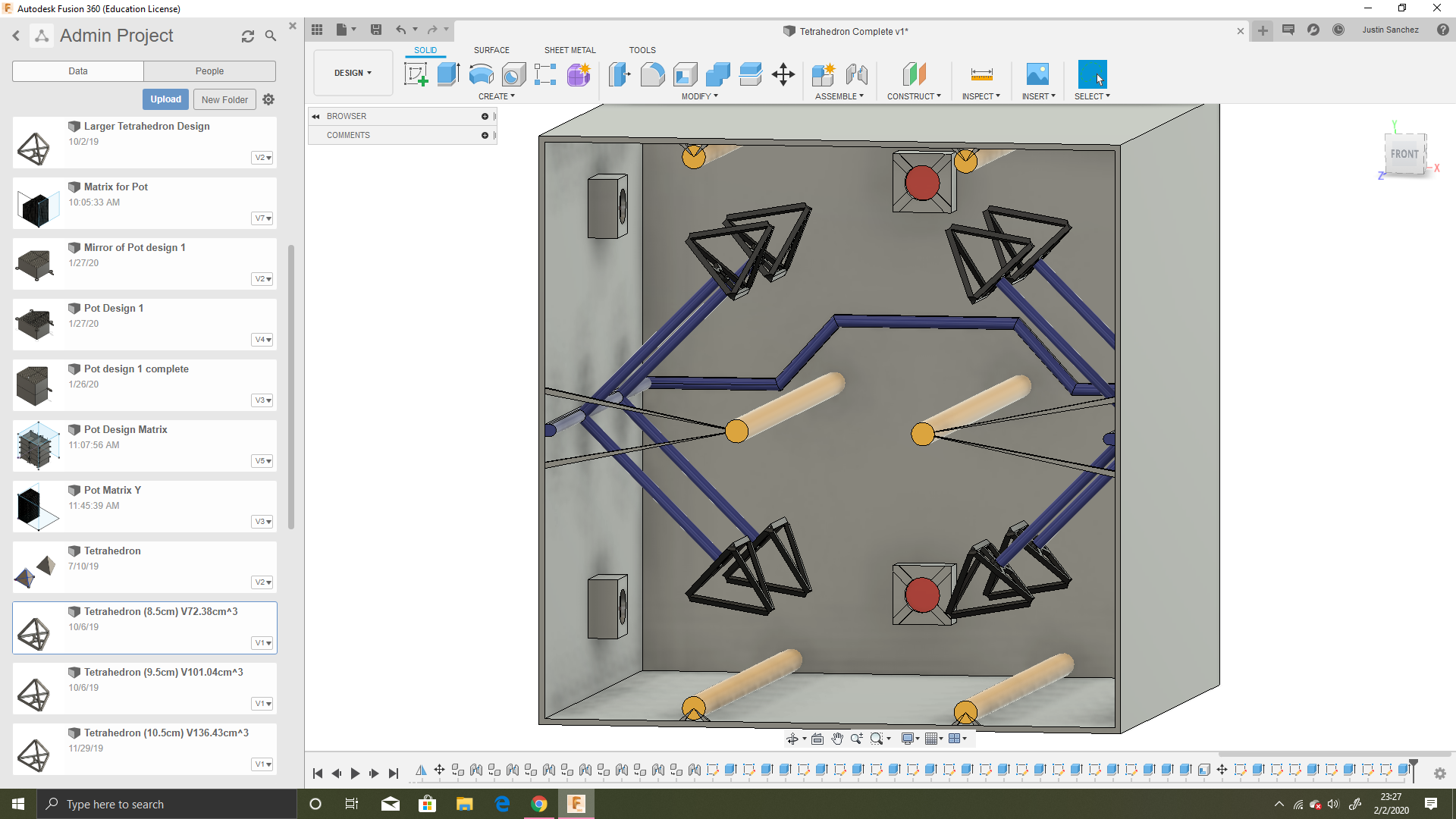Toggle BROWSER panel pin circle
Screen dimensions: 1456x819
click(485, 116)
